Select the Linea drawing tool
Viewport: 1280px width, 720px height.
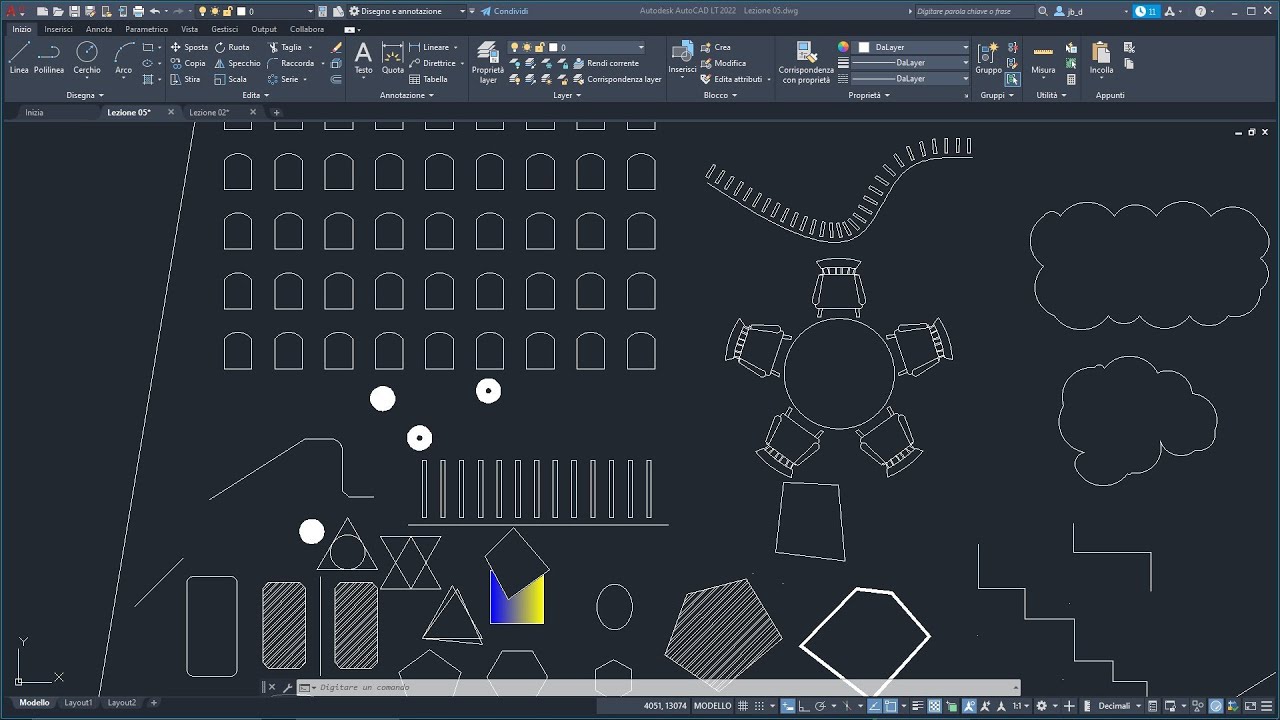[19, 58]
